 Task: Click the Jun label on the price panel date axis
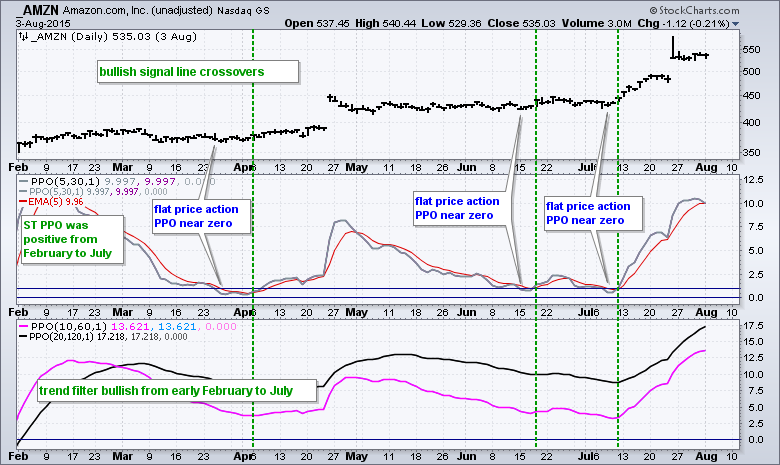[x=467, y=168]
